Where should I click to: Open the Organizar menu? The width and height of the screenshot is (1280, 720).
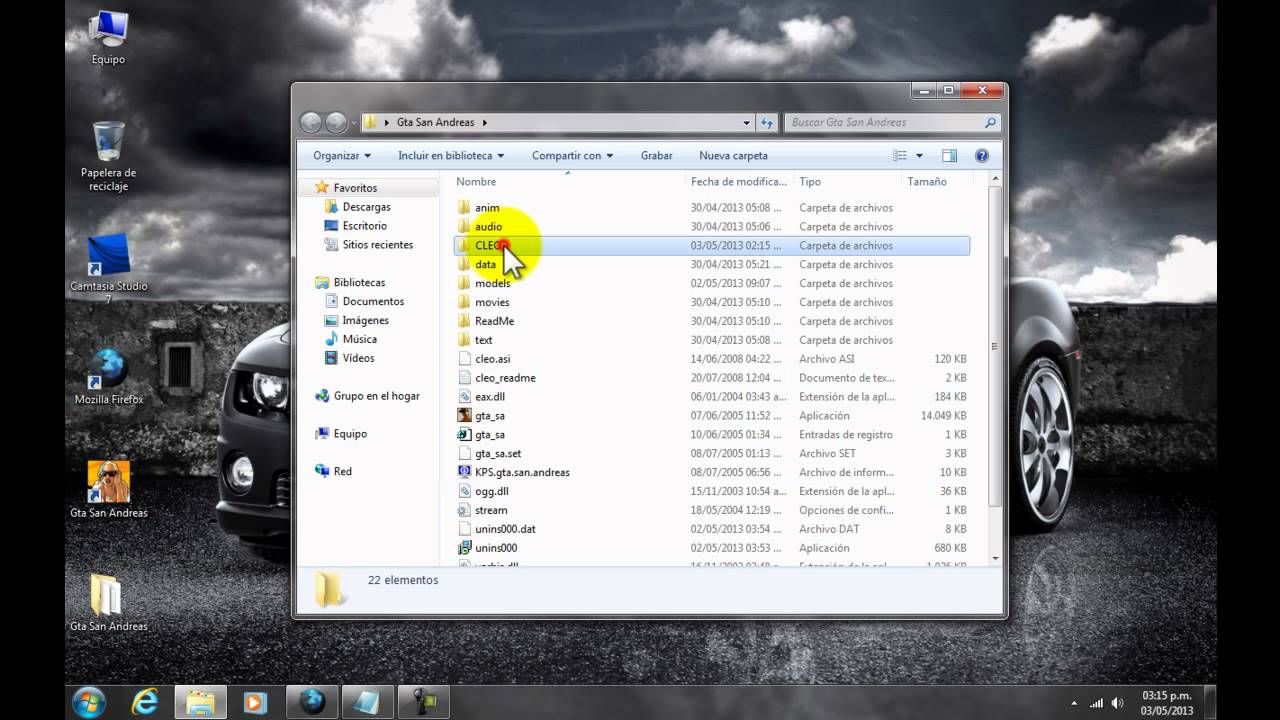[342, 155]
